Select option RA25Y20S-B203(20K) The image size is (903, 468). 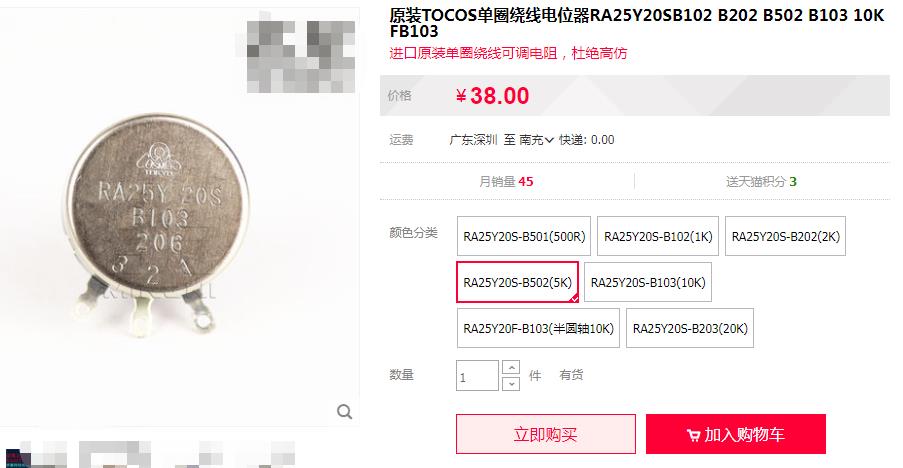[690, 328]
